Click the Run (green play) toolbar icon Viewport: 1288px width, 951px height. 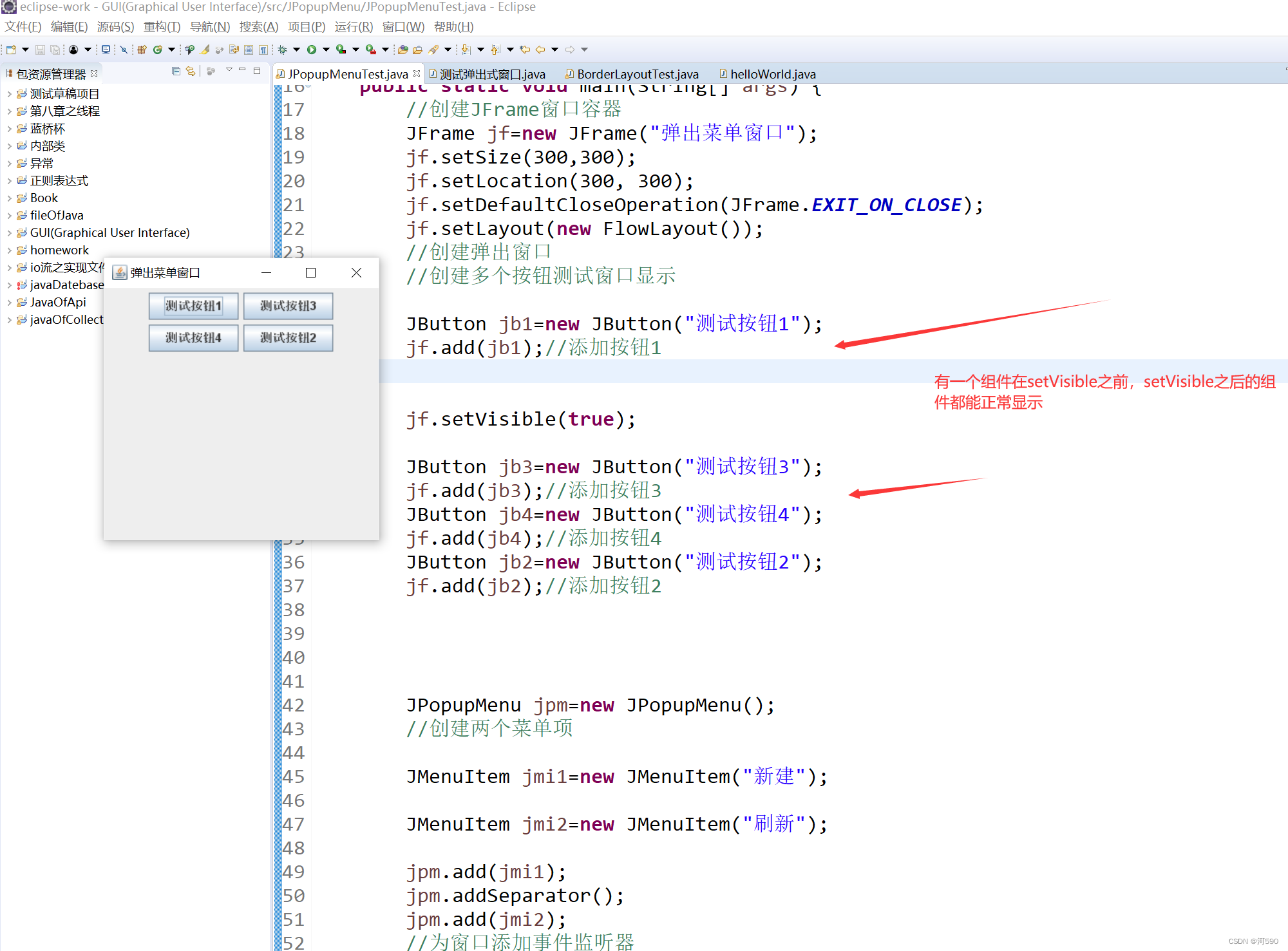(312, 50)
